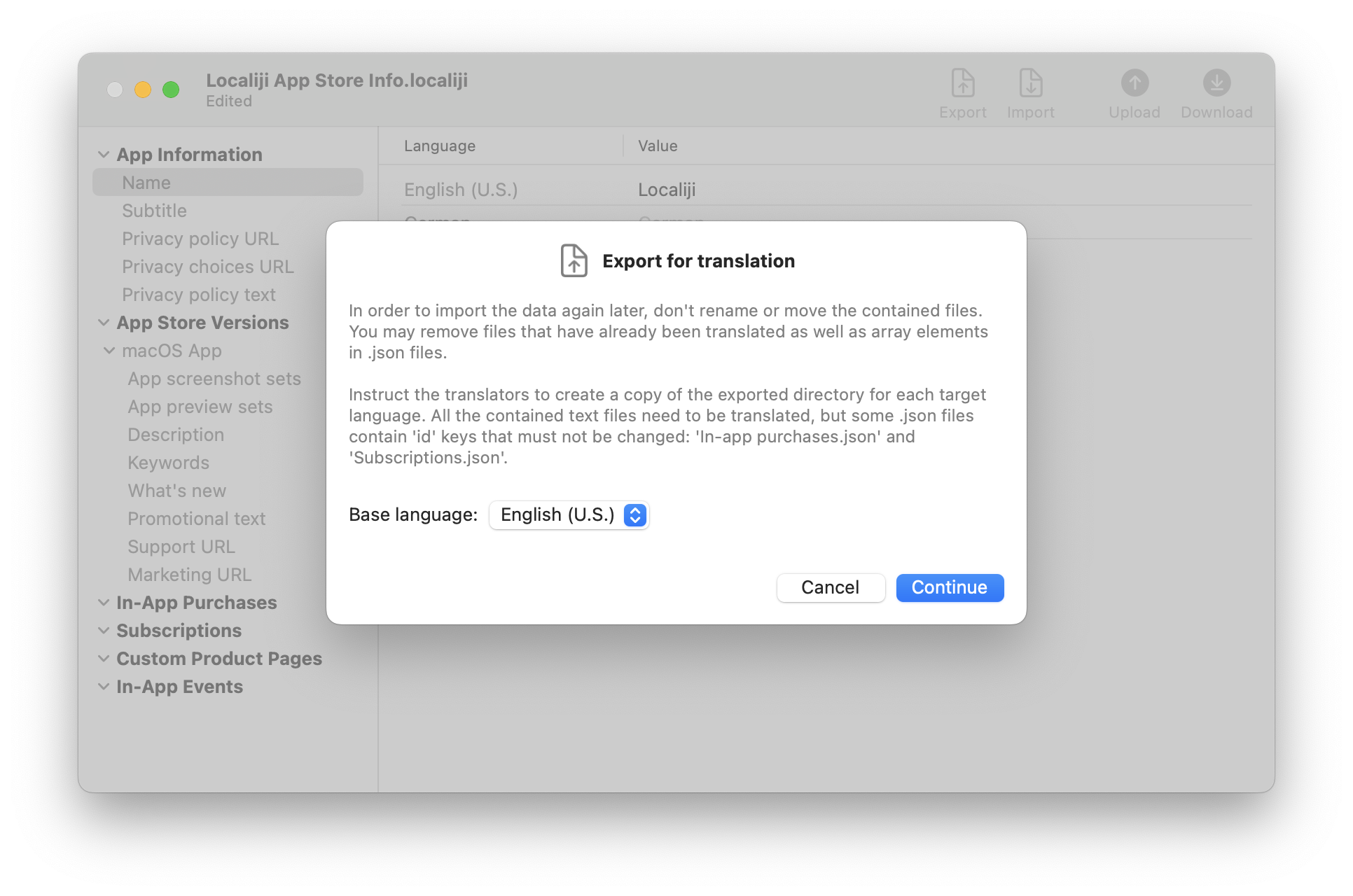Select the What's new sidebar item
The image size is (1353, 896).
(177, 491)
